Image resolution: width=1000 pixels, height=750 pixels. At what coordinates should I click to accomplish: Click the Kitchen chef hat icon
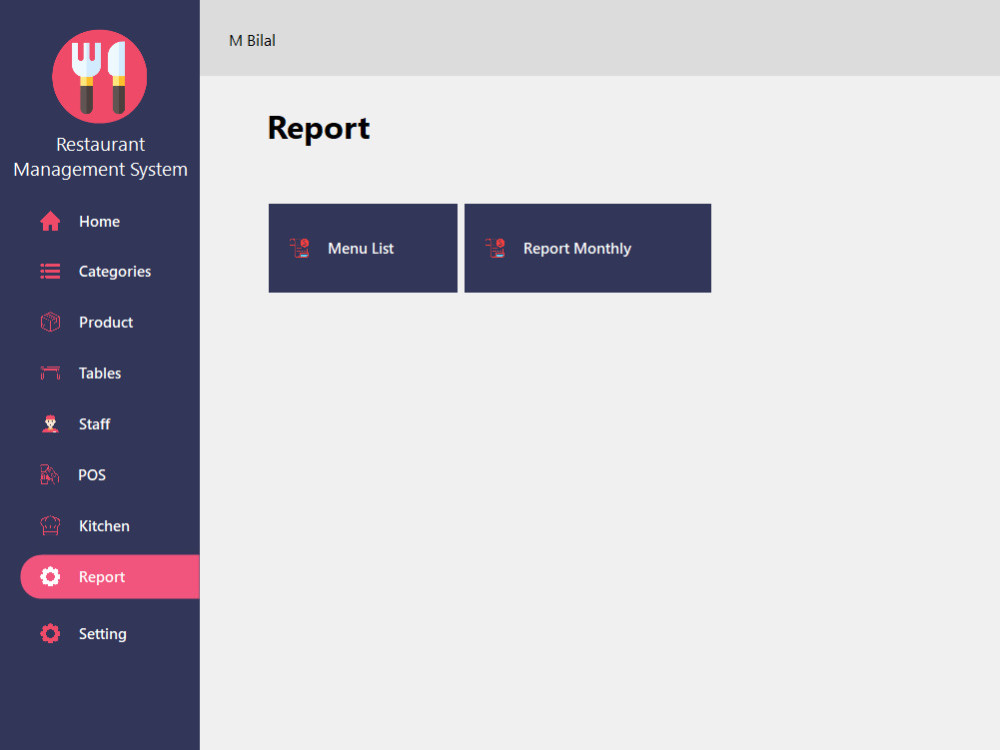(50, 526)
